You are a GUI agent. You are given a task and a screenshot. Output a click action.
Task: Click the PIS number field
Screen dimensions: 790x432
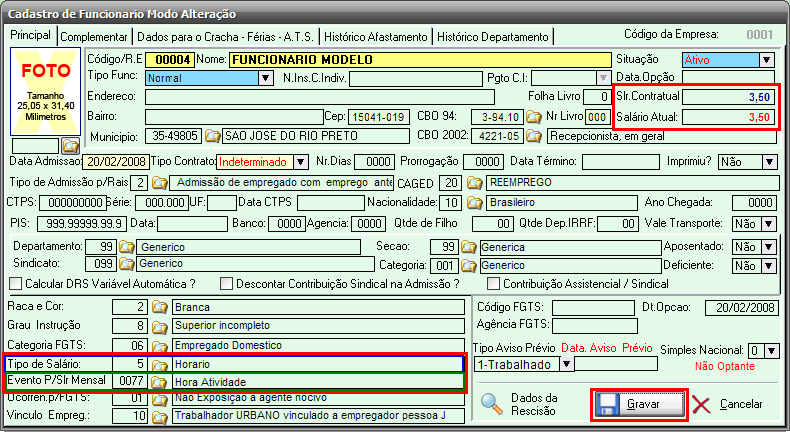[x=83, y=224]
